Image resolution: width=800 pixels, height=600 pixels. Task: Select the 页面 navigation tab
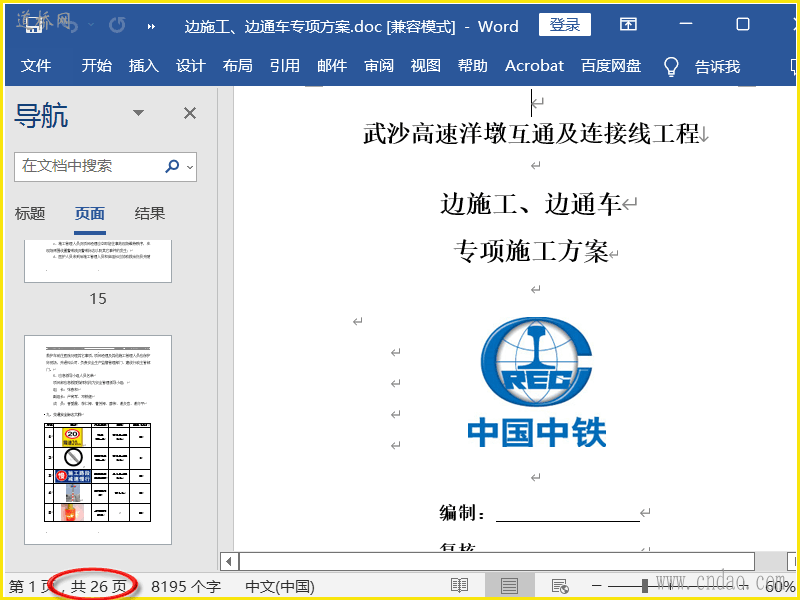[90, 214]
